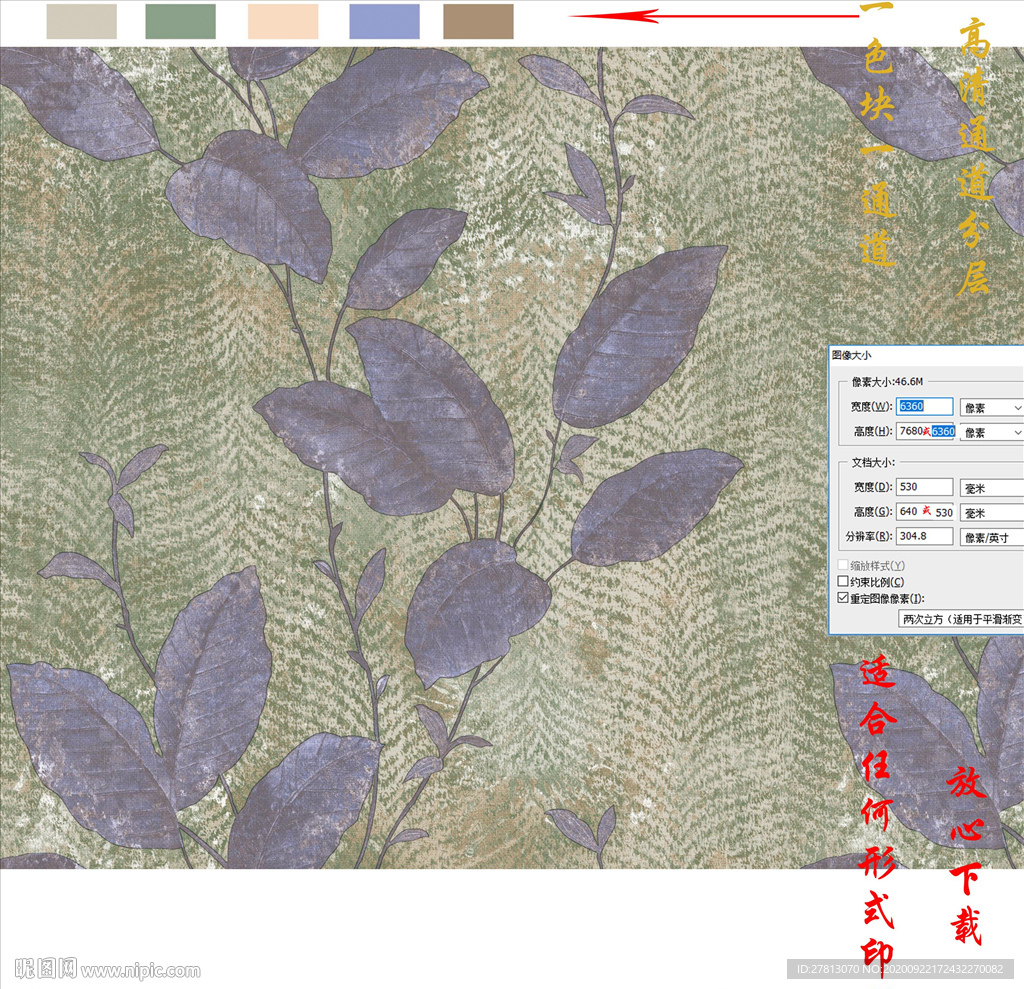Enable the 约束比例 checkbox
Screen dimensions: 1024x989
click(x=843, y=581)
